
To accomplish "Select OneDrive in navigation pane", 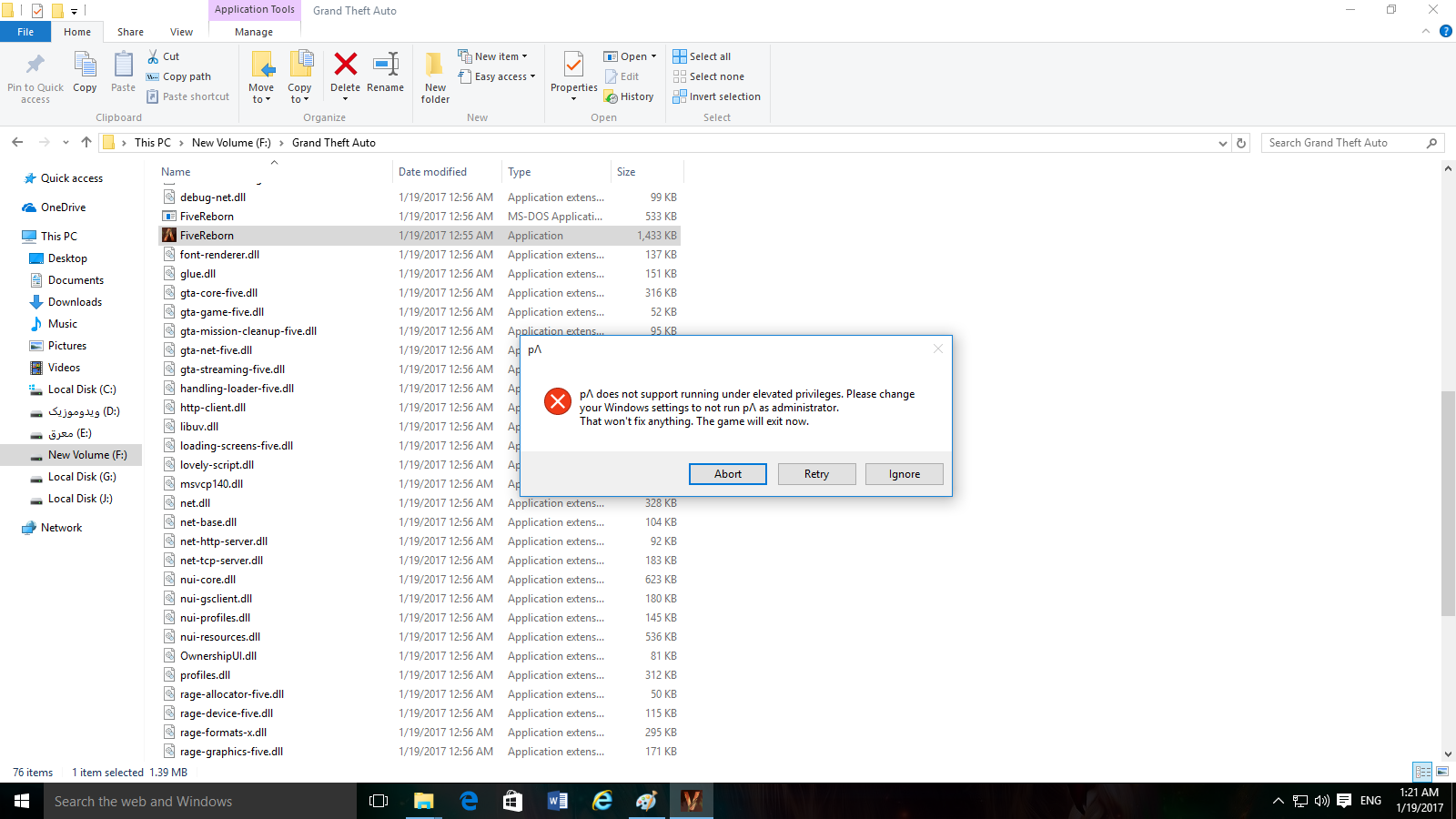I will coord(63,207).
